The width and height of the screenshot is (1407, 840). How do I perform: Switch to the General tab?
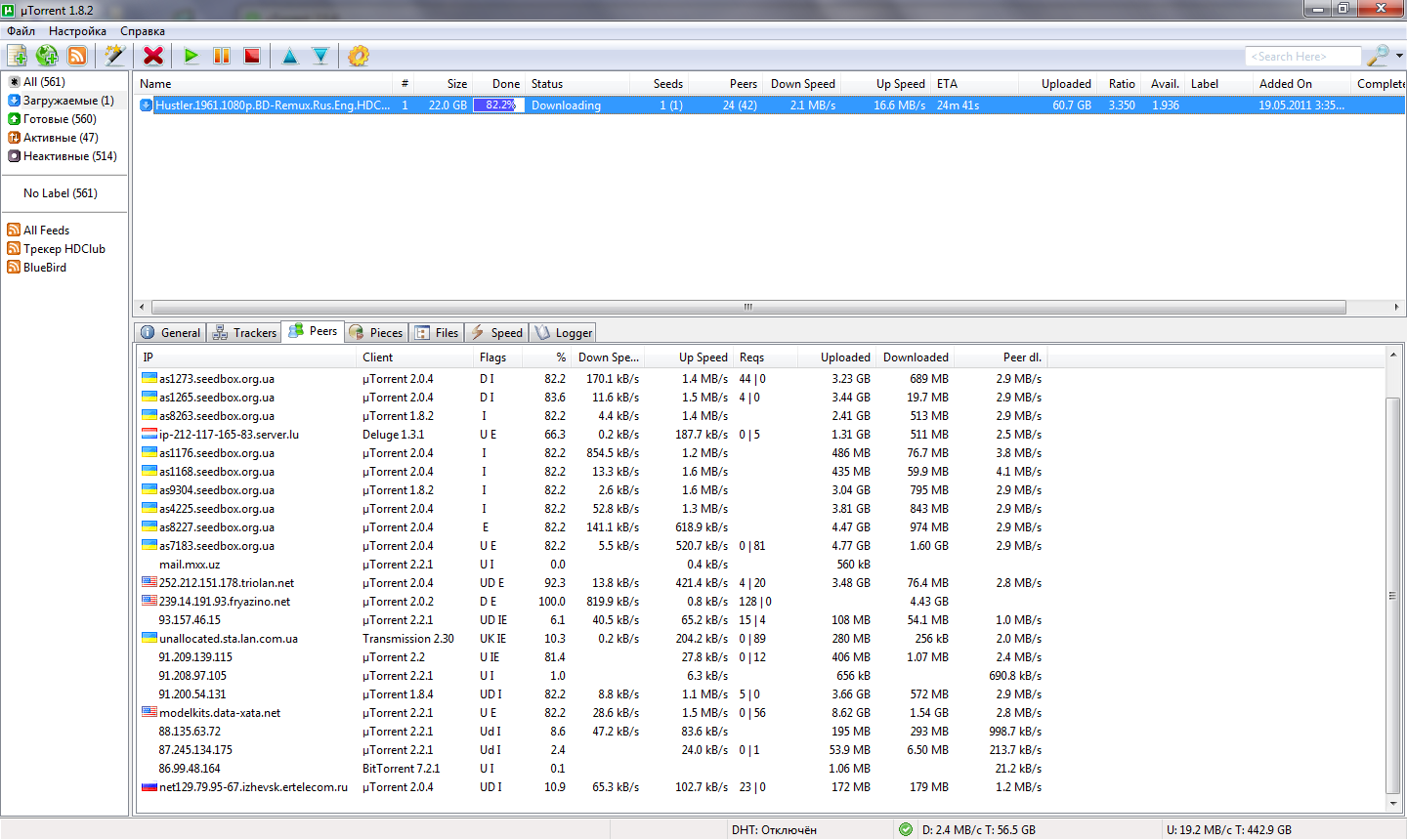(x=171, y=333)
